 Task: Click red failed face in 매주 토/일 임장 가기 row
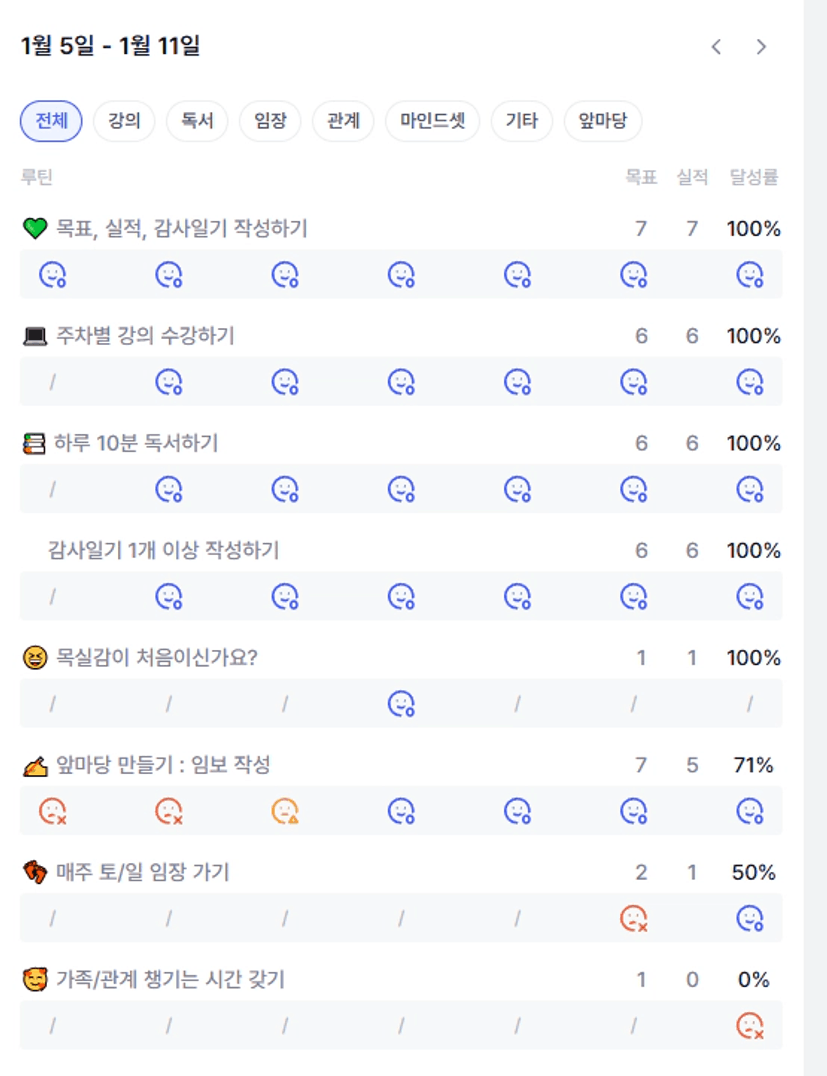pyautogui.click(x=634, y=918)
